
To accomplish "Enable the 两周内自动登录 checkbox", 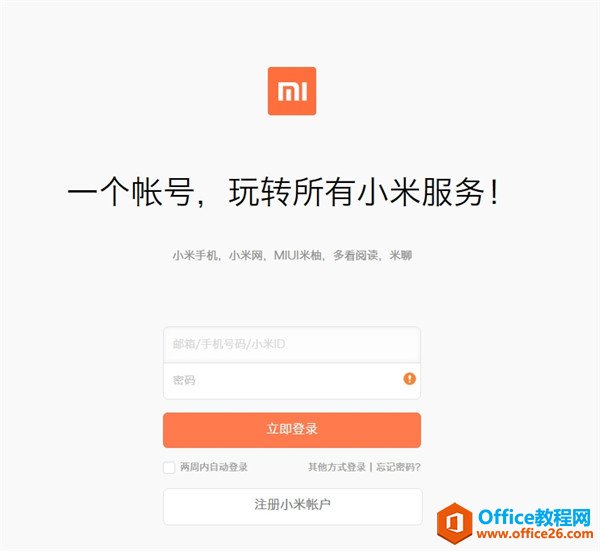I will [x=169, y=467].
